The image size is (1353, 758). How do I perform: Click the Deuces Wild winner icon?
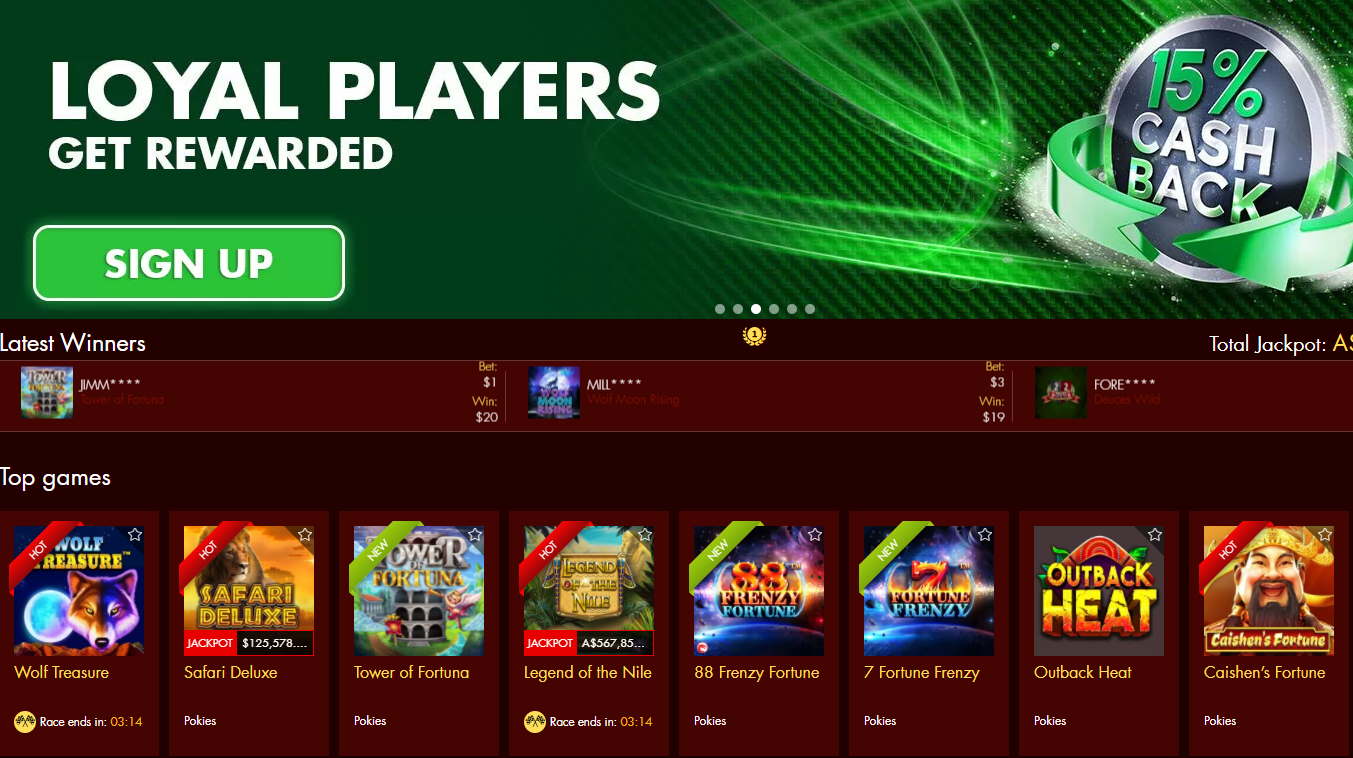[1061, 392]
